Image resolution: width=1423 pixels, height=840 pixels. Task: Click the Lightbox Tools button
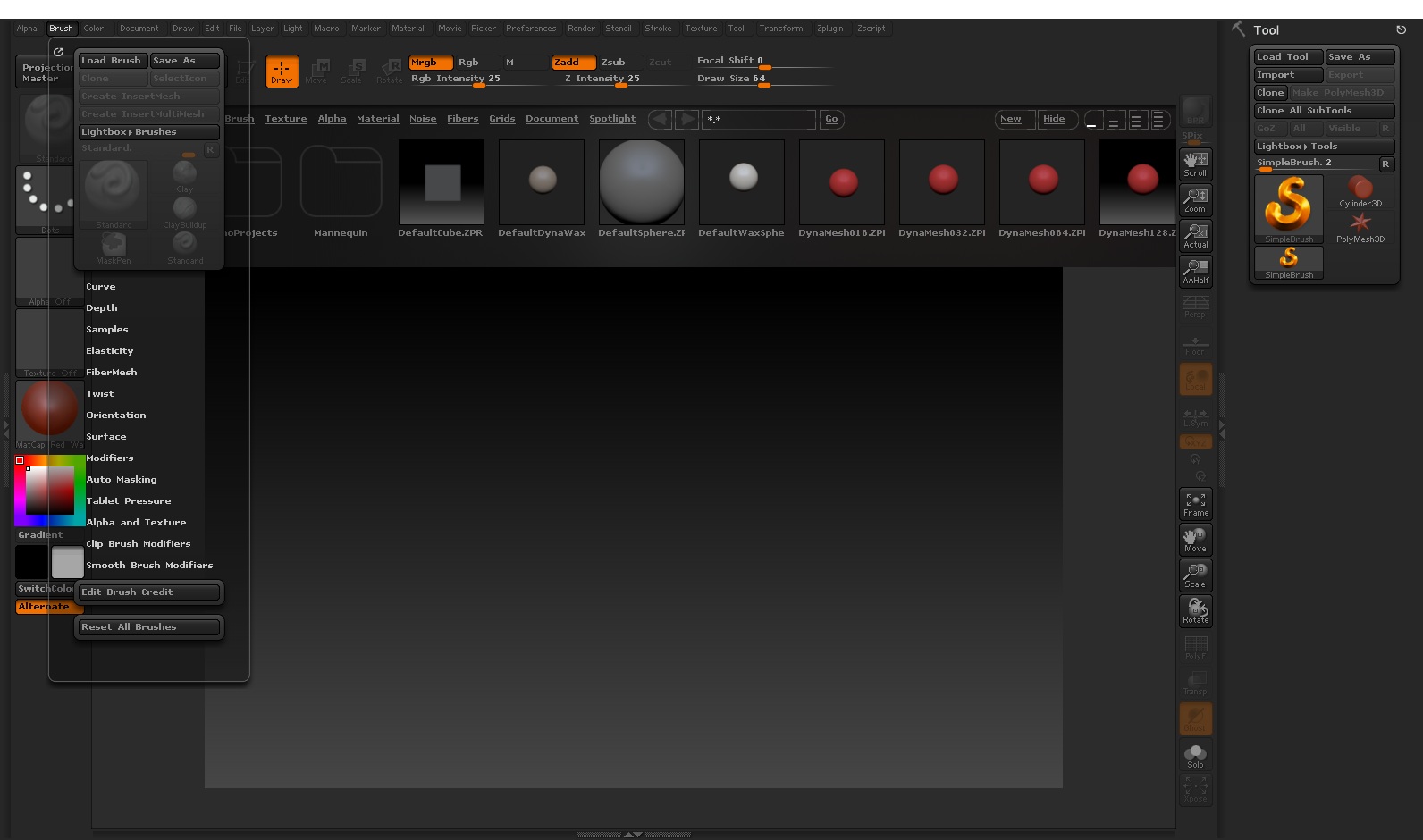[1324, 147]
